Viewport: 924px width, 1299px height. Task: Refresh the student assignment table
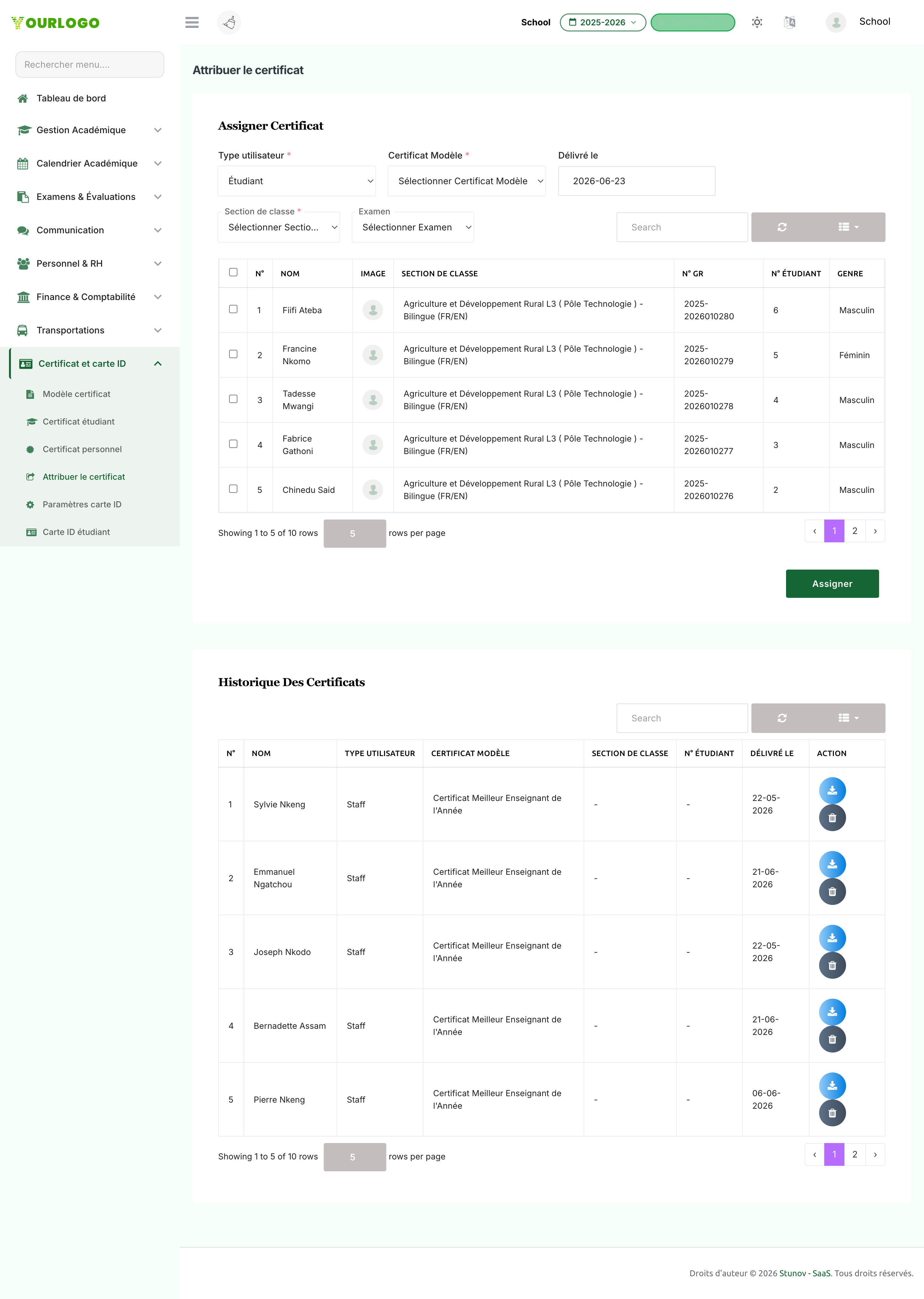782,227
